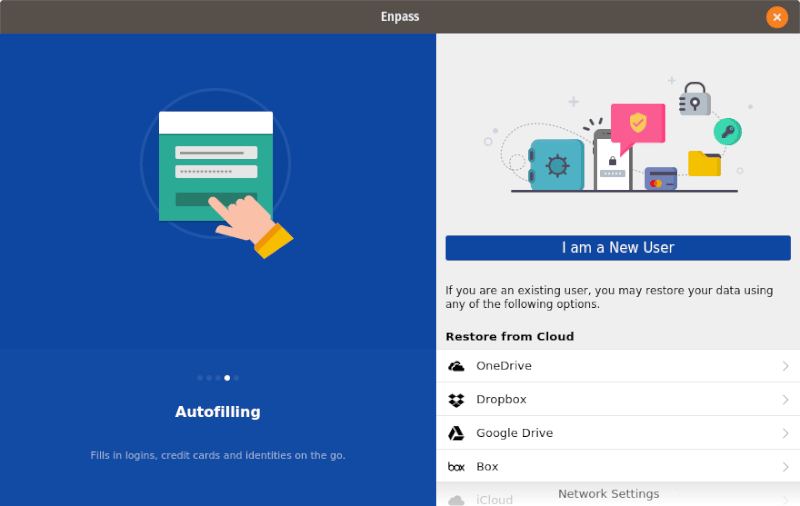The width and height of the screenshot is (800, 506).
Task: Expand the Dropbox row chevron arrow
Action: tap(785, 400)
